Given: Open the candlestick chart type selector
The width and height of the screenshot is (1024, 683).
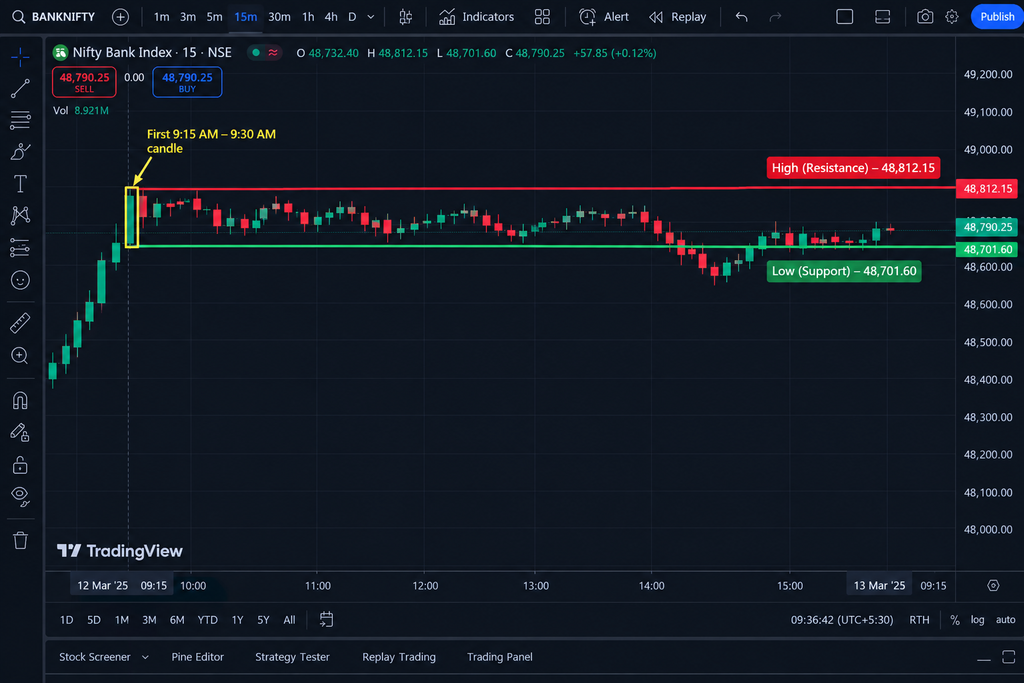Looking at the screenshot, I should click(406, 17).
